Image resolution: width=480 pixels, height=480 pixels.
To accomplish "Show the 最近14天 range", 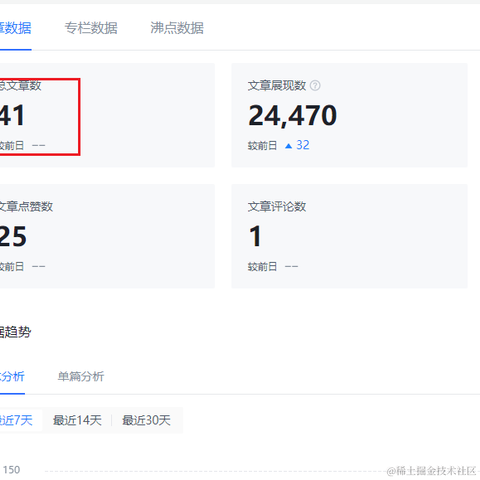I will pyautogui.click(x=77, y=420).
